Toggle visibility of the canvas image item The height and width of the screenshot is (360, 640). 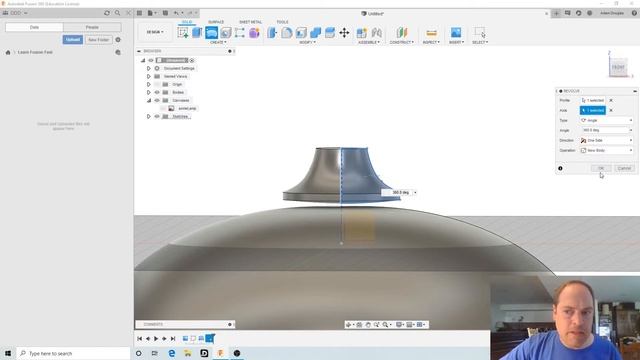click(163, 109)
